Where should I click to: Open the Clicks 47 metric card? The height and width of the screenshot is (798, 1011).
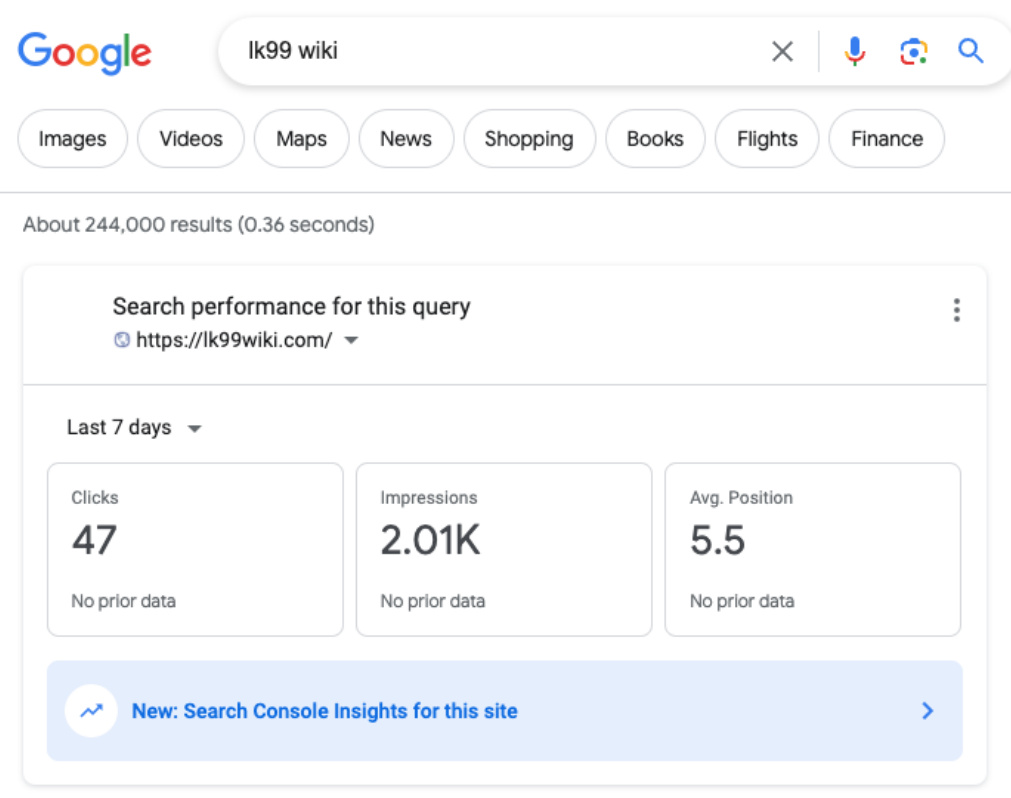(x=195, y=549)
